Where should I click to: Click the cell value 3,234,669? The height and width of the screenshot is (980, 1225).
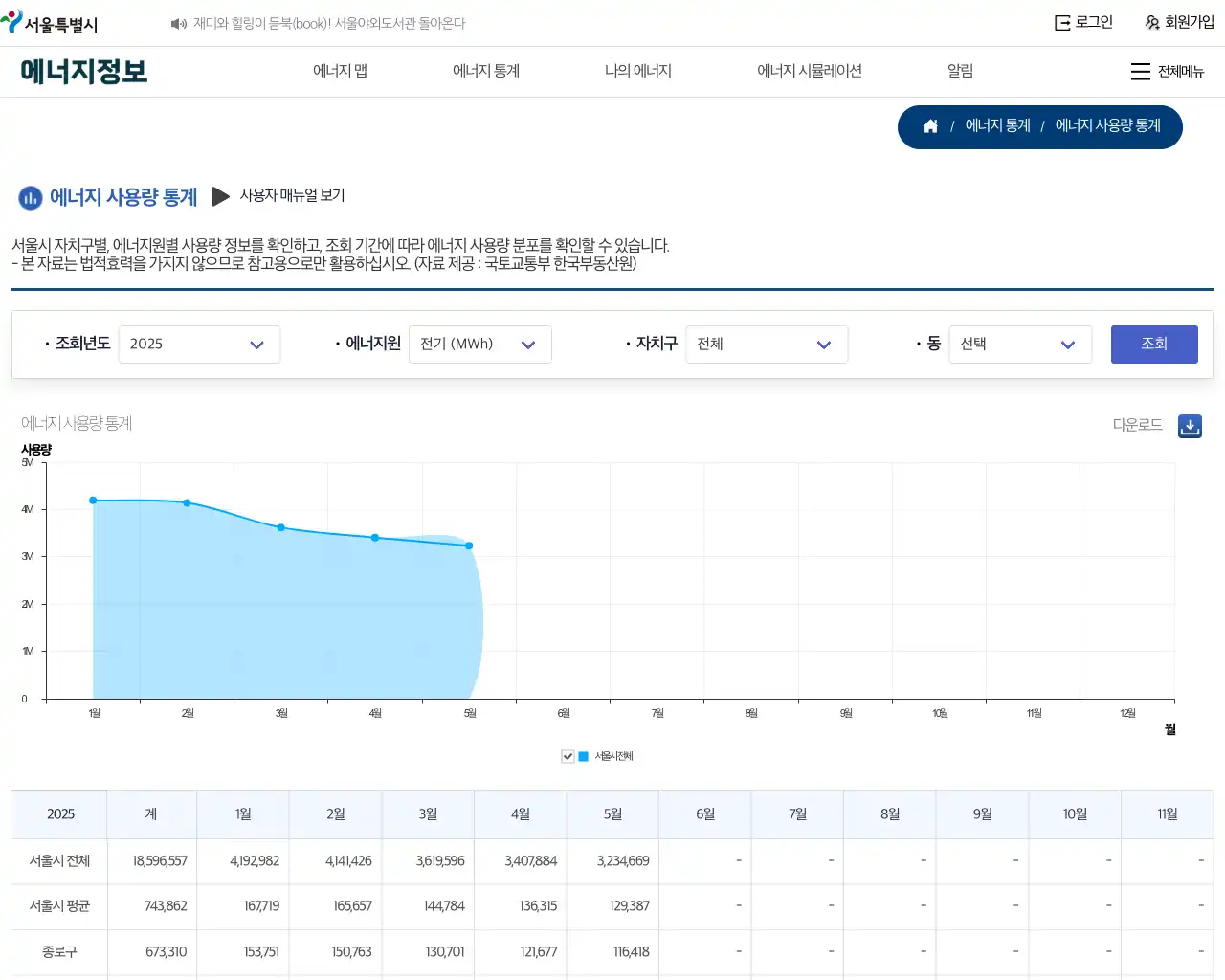(623, 861)
